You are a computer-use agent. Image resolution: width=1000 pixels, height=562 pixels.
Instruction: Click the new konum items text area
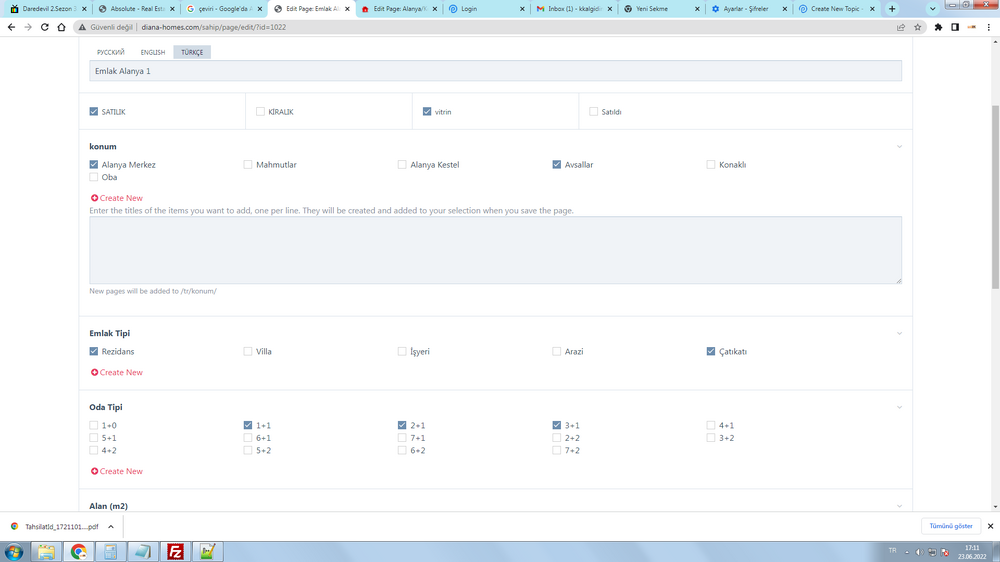[x=495, y=250]
